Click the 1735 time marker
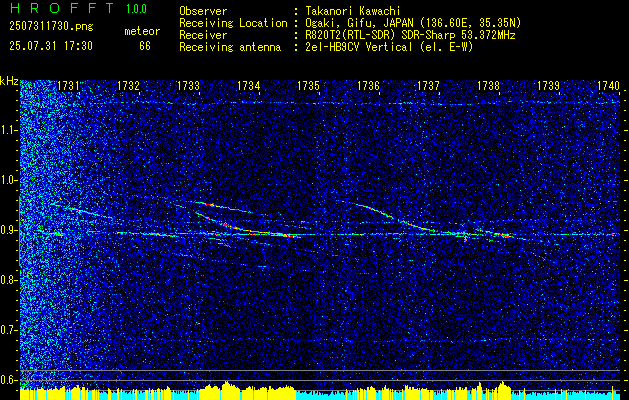 308,86
